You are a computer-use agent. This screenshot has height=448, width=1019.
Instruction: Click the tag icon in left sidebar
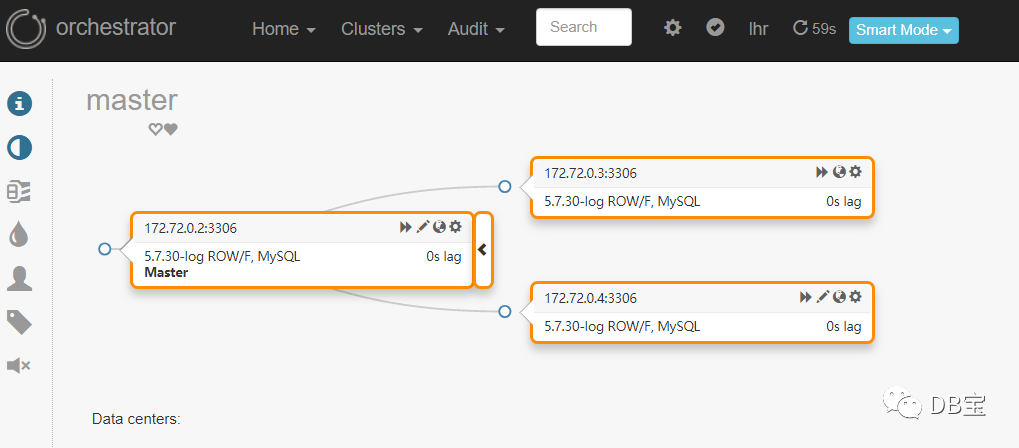pyautogui.click(x=19, y=322)
